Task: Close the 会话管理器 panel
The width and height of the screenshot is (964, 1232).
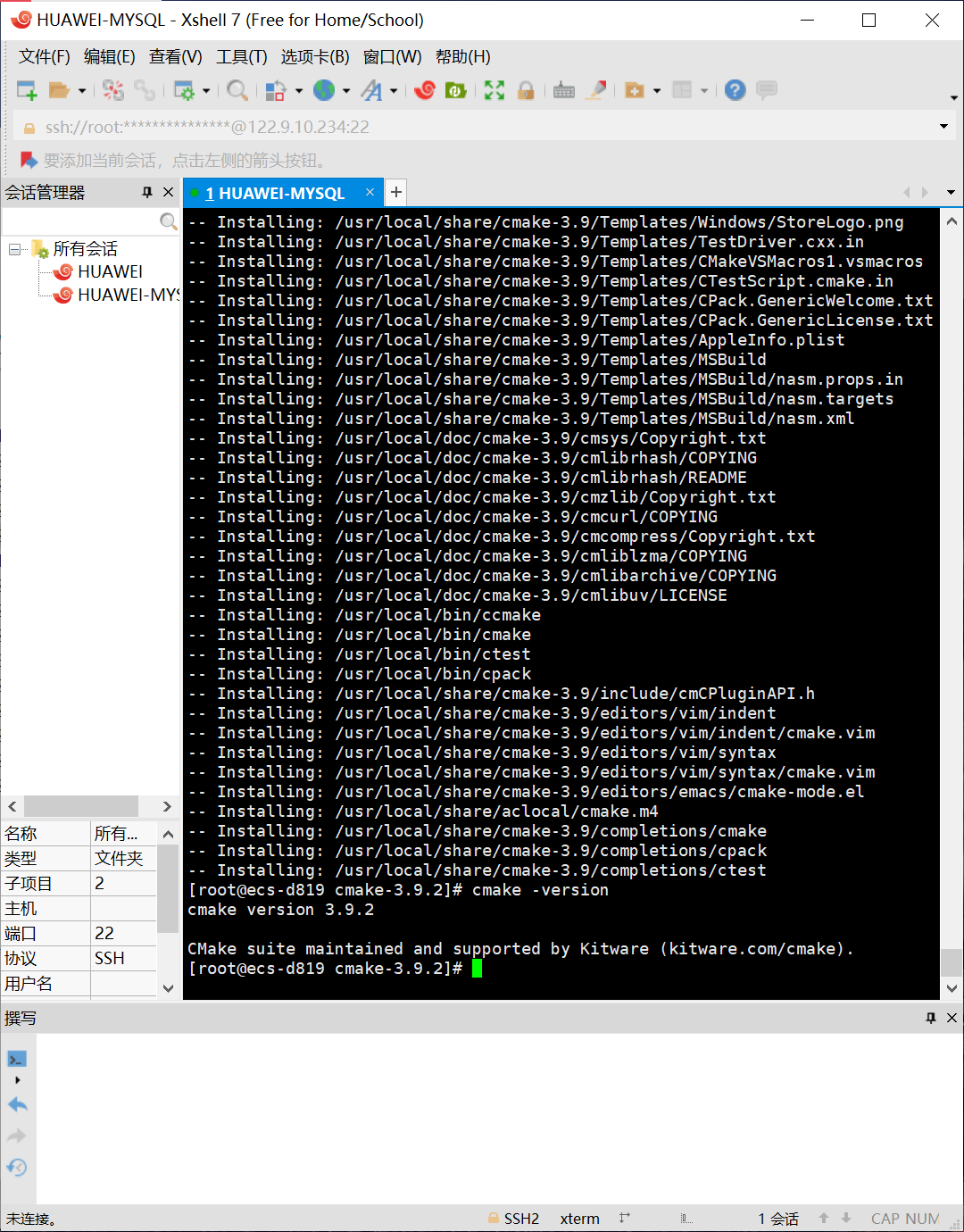Action: coord(168,192)
